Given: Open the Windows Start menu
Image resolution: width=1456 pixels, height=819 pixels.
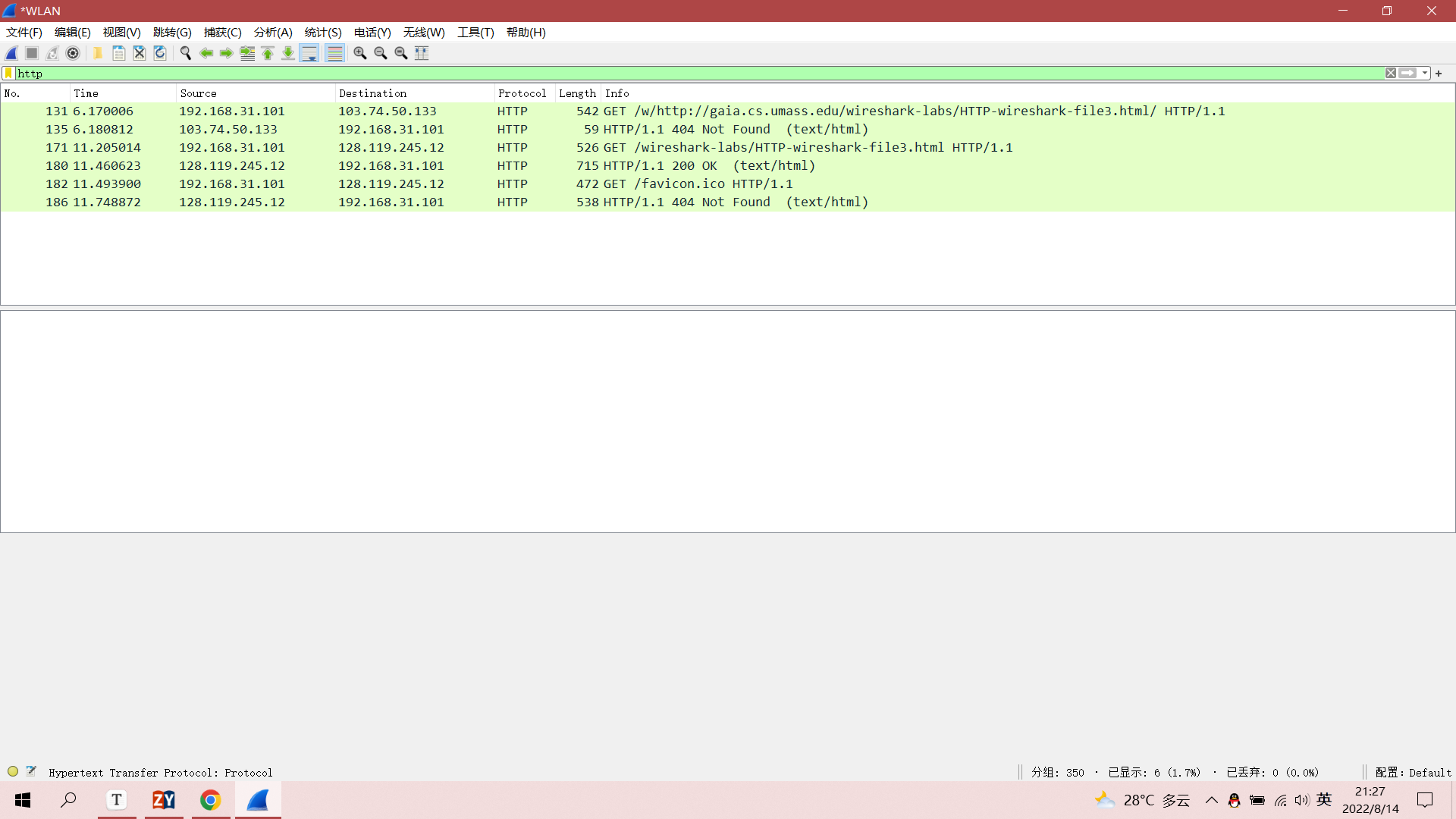Looking at the screenshot, I should pos(23,800).
